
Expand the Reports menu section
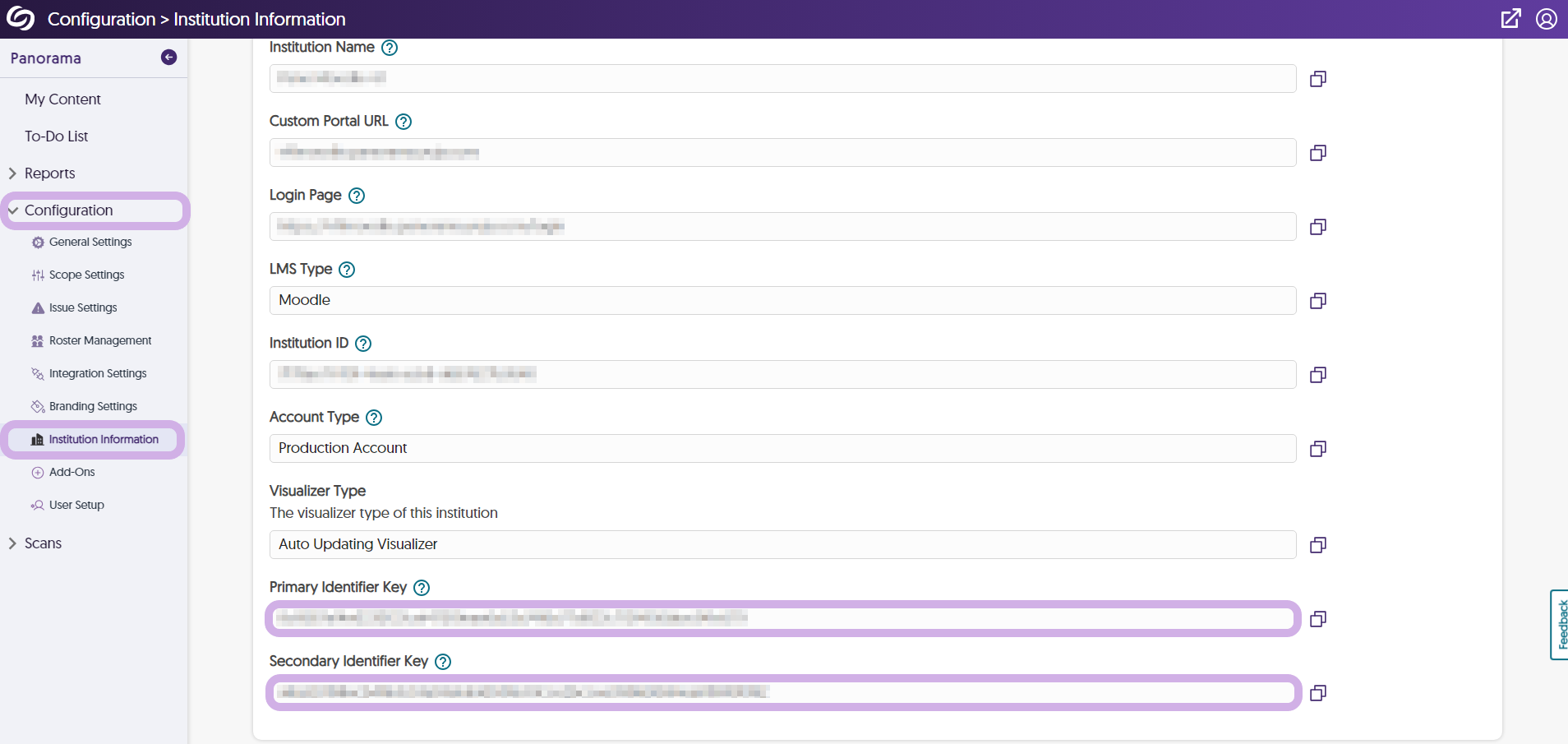pos(49,173)
